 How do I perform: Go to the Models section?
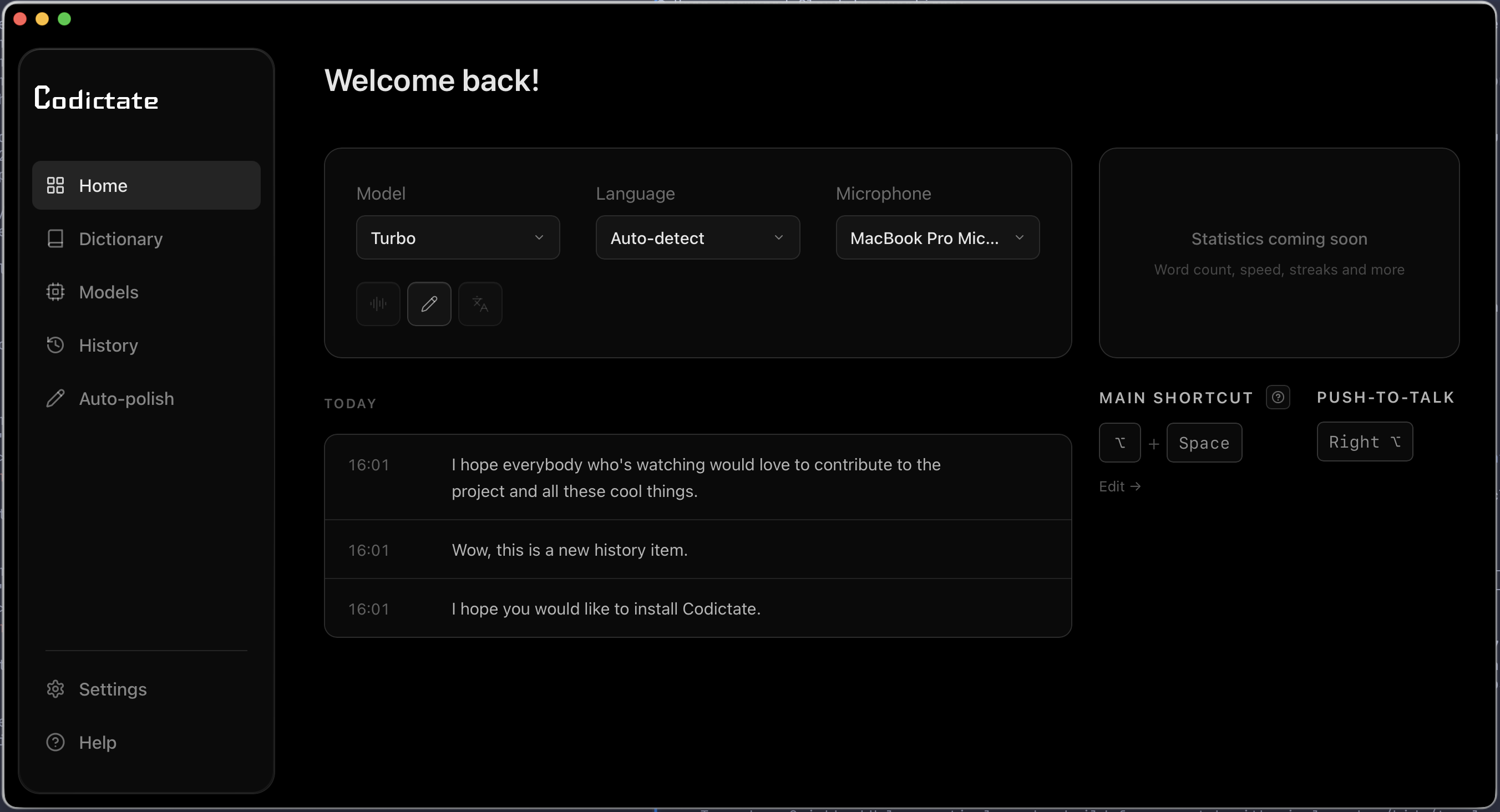(146, 292)
